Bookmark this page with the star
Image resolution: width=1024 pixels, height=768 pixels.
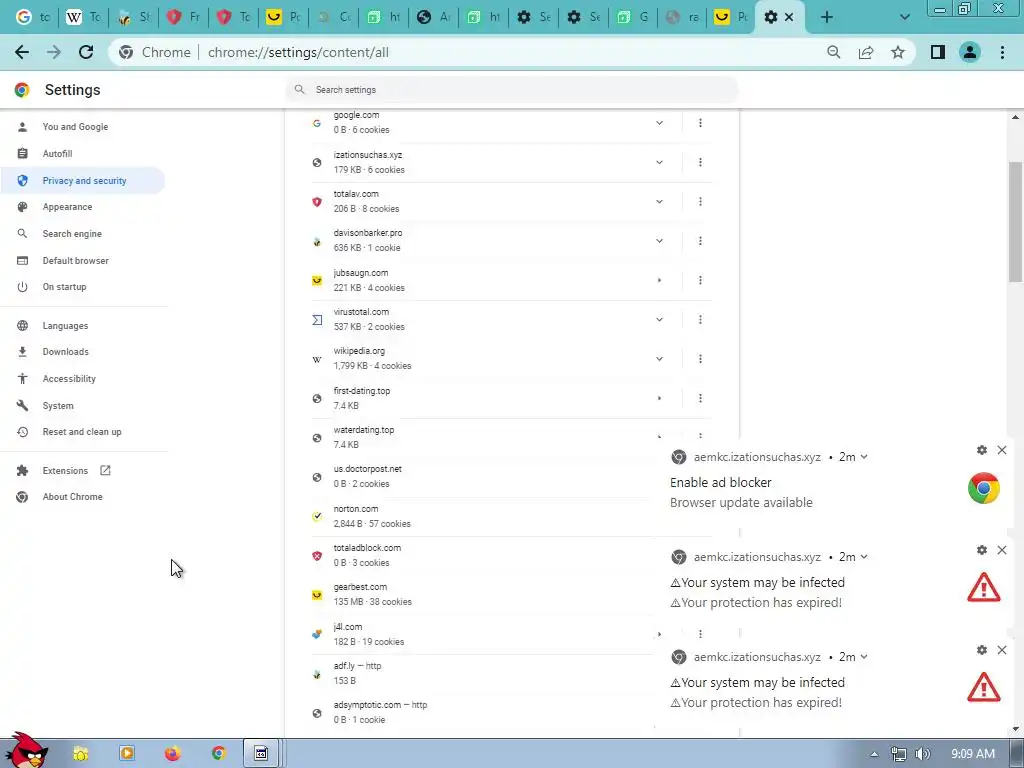(x=898, y=52)
